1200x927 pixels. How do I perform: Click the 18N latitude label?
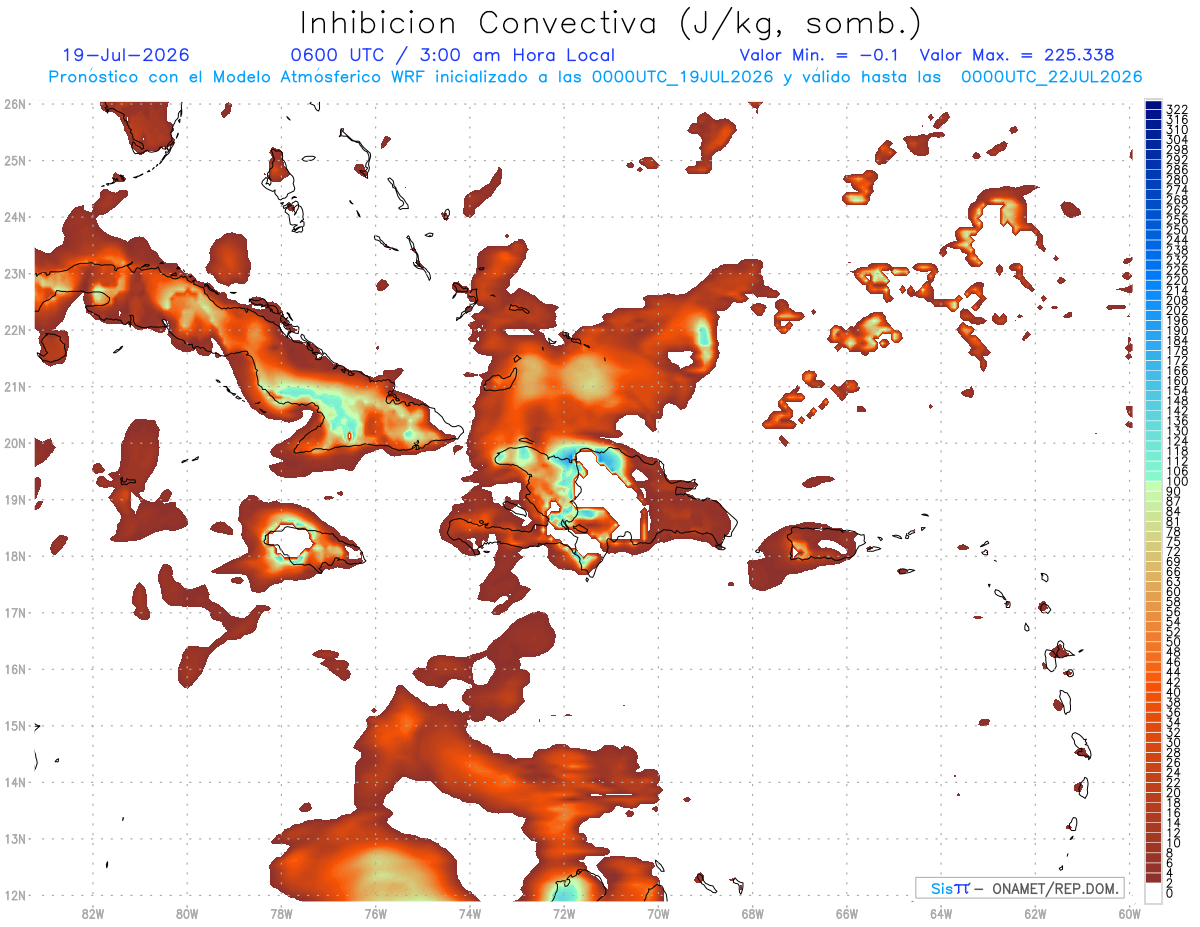click(14, 556)
